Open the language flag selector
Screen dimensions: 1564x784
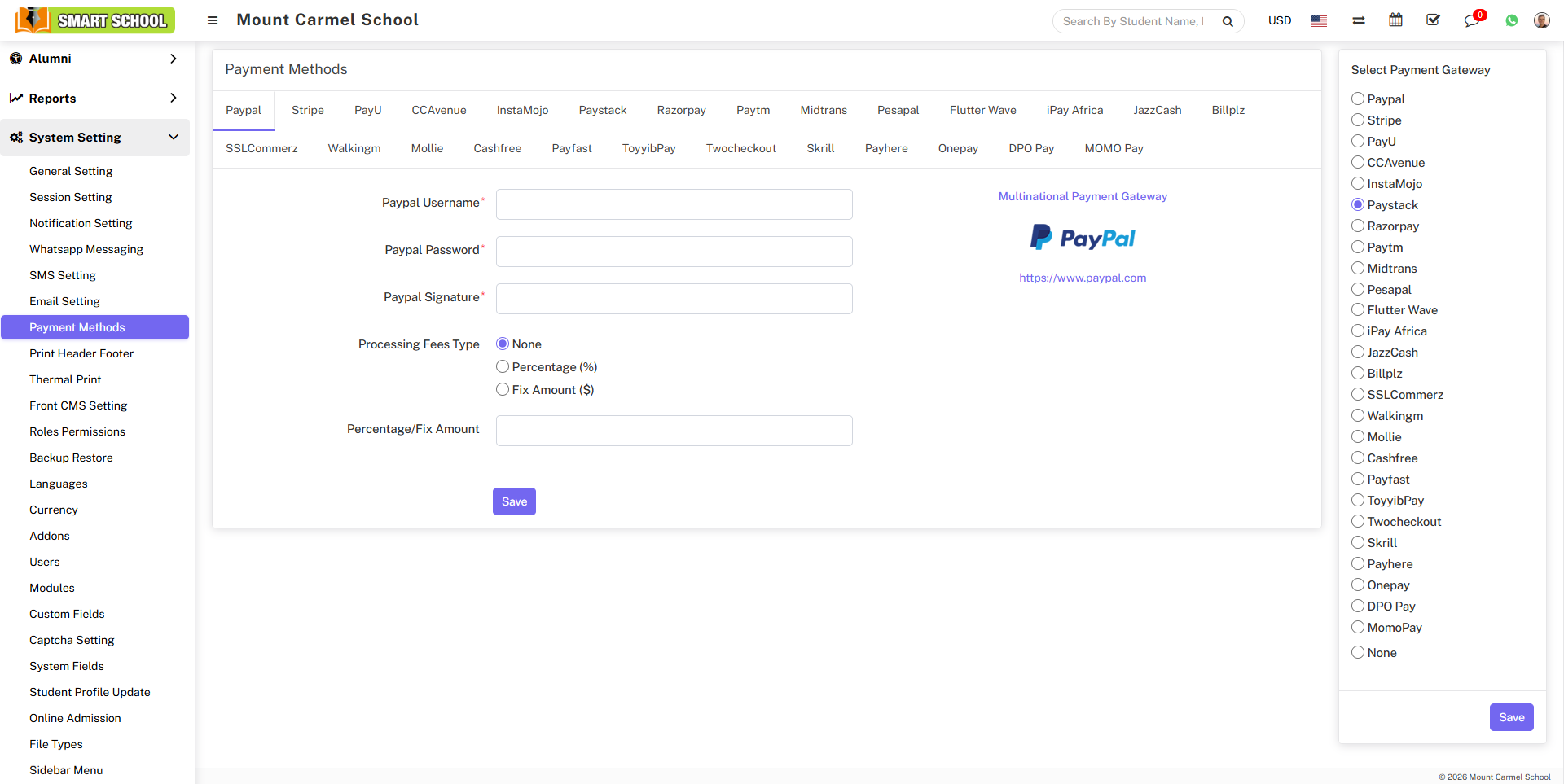click(x=1319, y=21)
